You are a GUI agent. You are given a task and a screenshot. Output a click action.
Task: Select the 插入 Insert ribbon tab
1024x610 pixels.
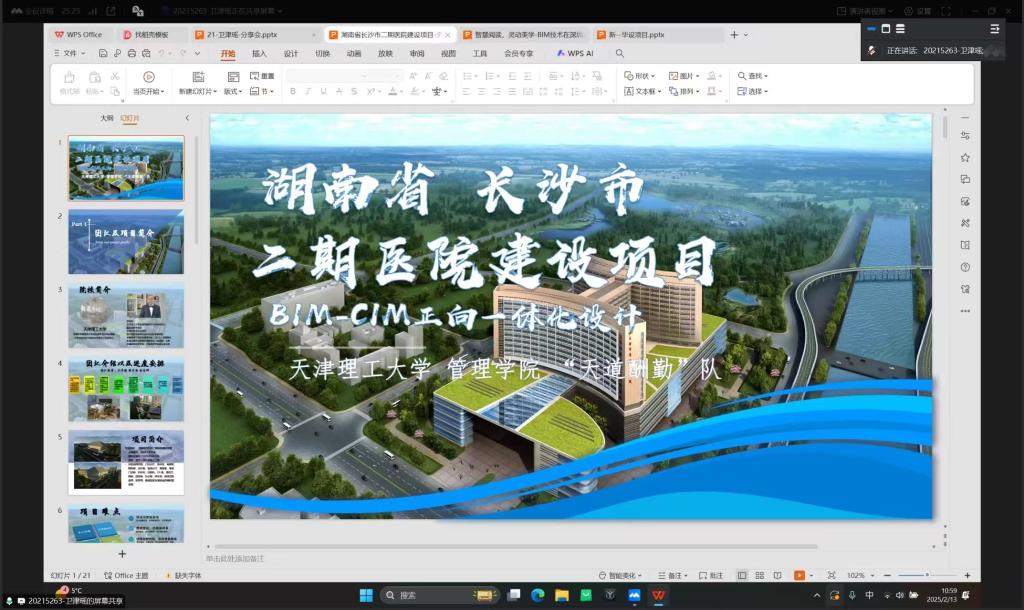pyautogui.click(x=259, y=54)
